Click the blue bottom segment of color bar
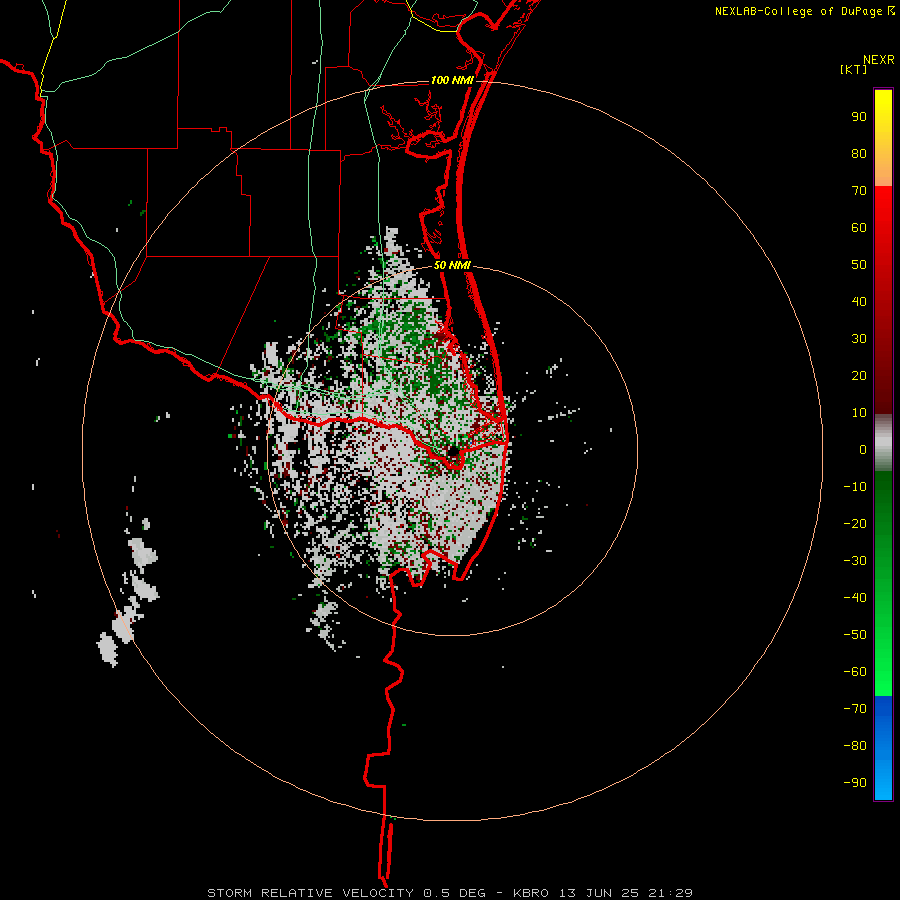Screen dimensions: 900x900 coord(883,748)
